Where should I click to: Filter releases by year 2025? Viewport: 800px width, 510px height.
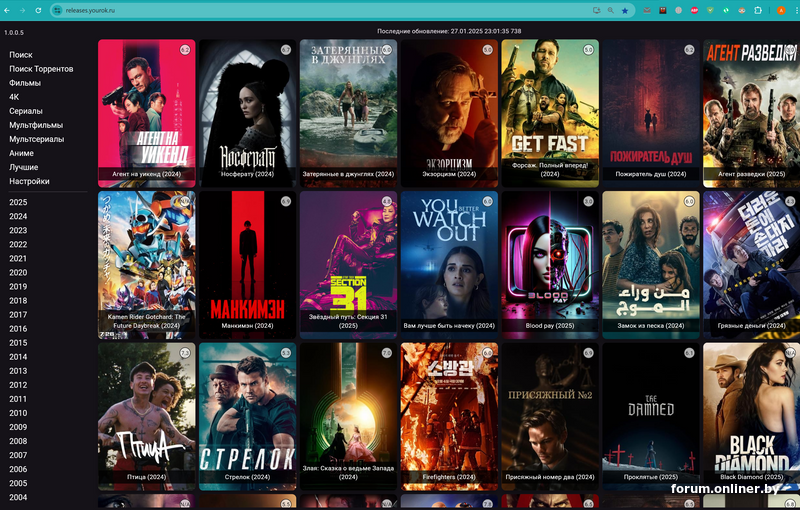pyautogui.click(x=18, y=202)
